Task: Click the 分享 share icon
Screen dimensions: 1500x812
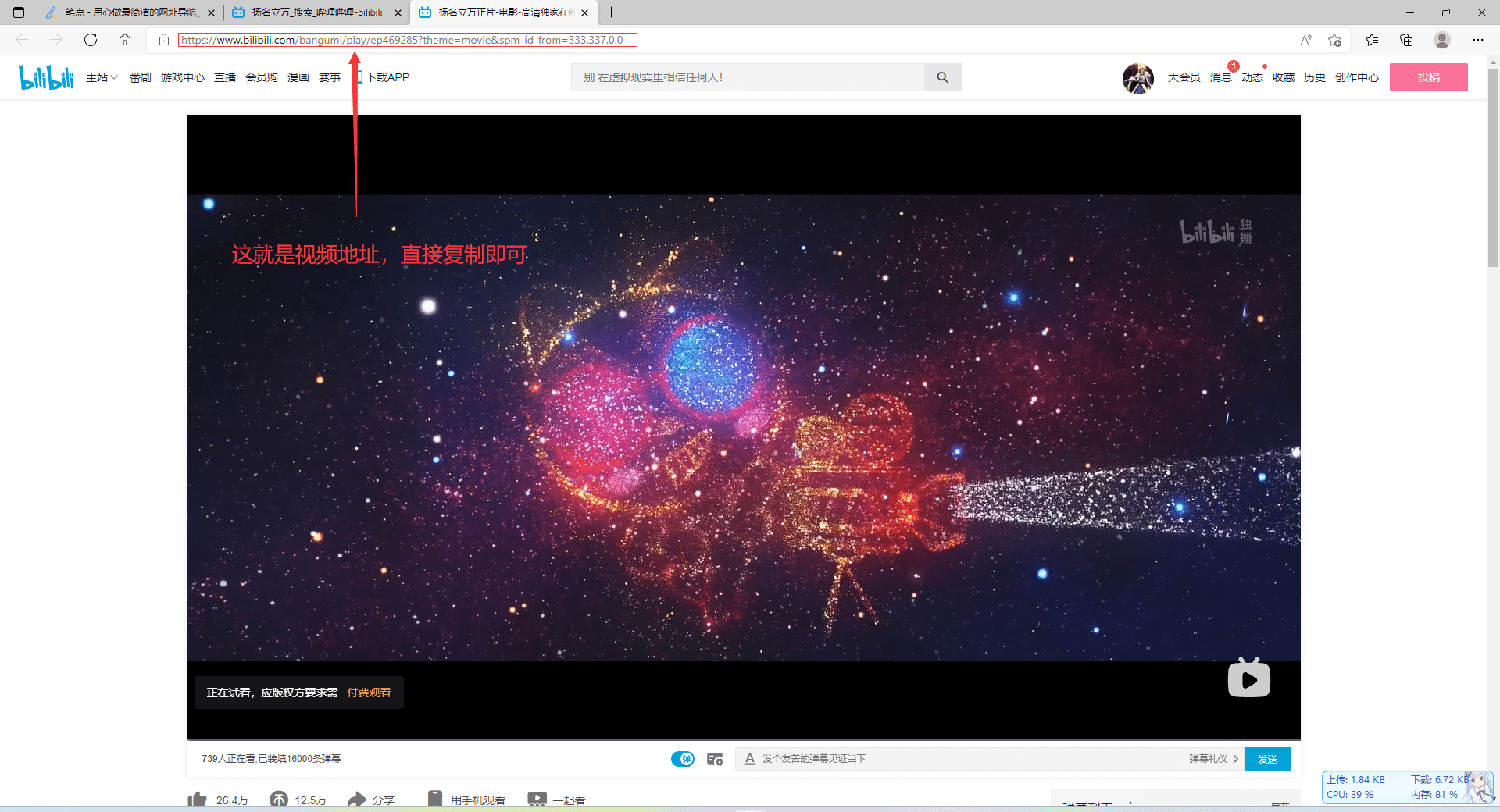Action: 358,800
